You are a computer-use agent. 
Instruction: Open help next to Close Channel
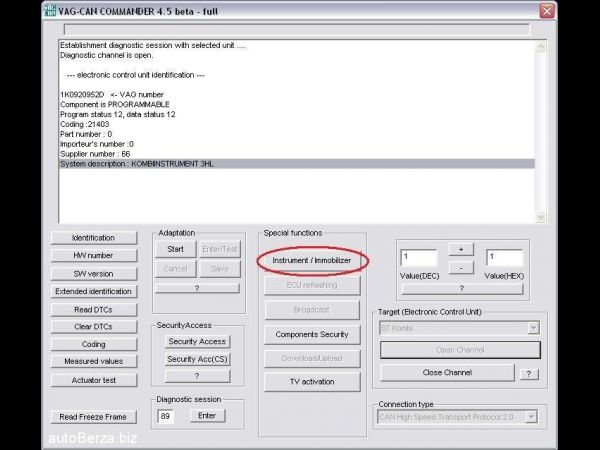(529, 374)
